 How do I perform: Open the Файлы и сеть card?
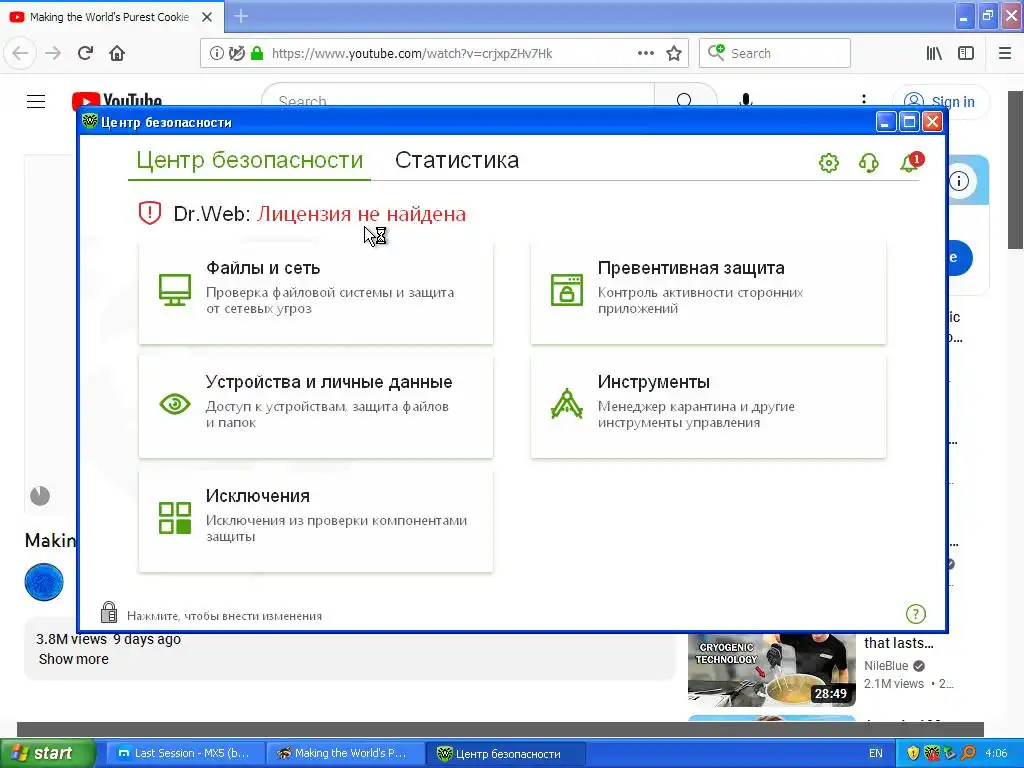316,292
